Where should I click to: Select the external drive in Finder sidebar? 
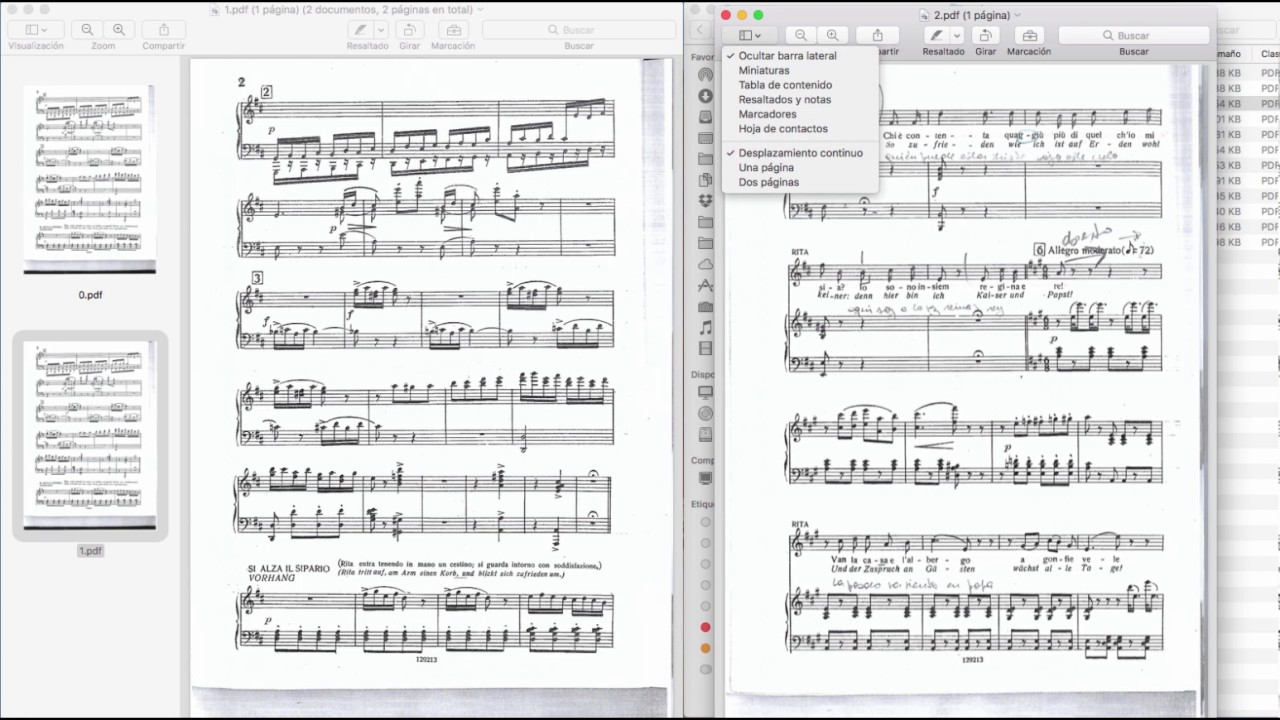point(706,434)
